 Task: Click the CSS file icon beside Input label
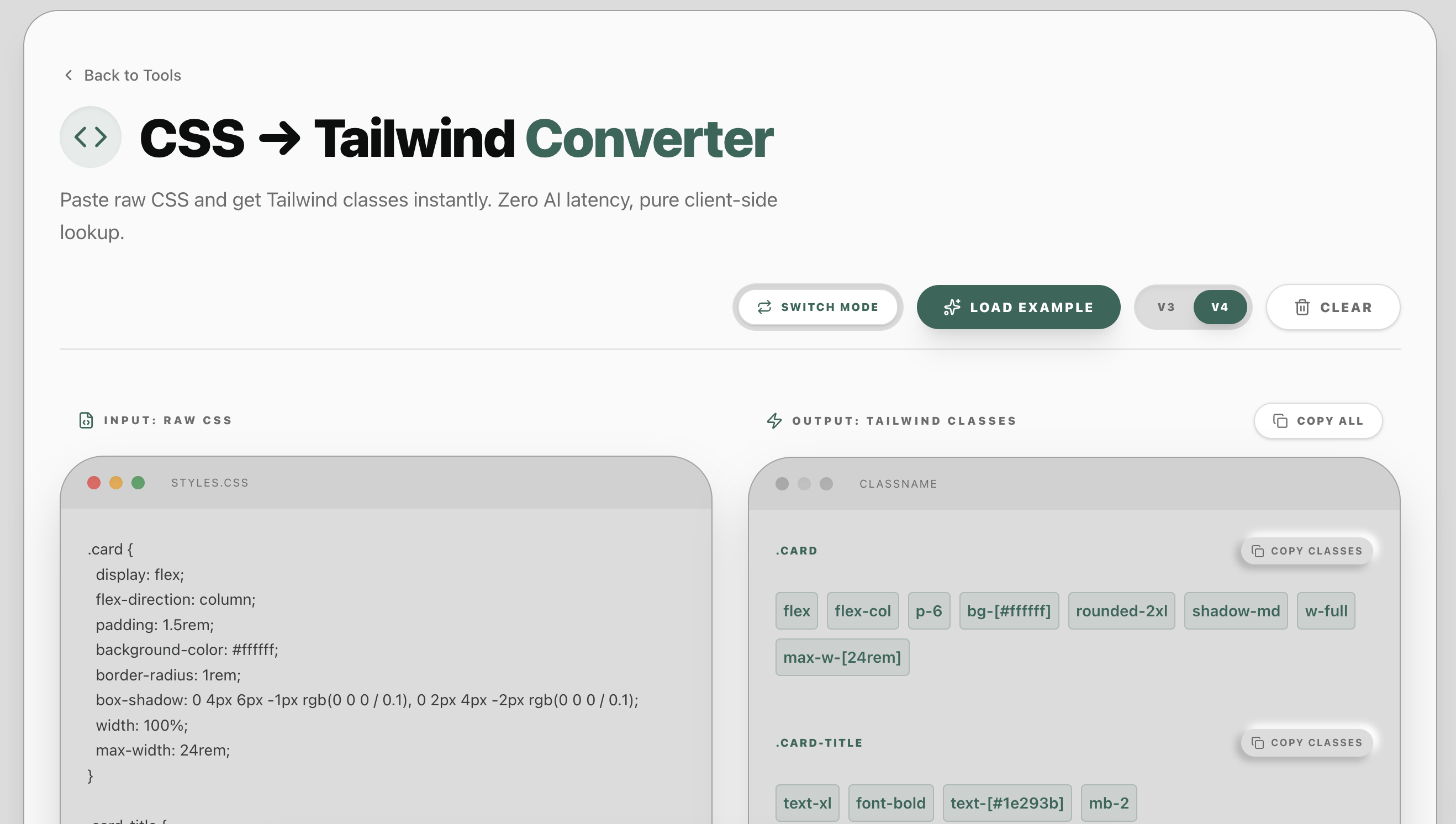pyautogui.click(x=86, y=420)
